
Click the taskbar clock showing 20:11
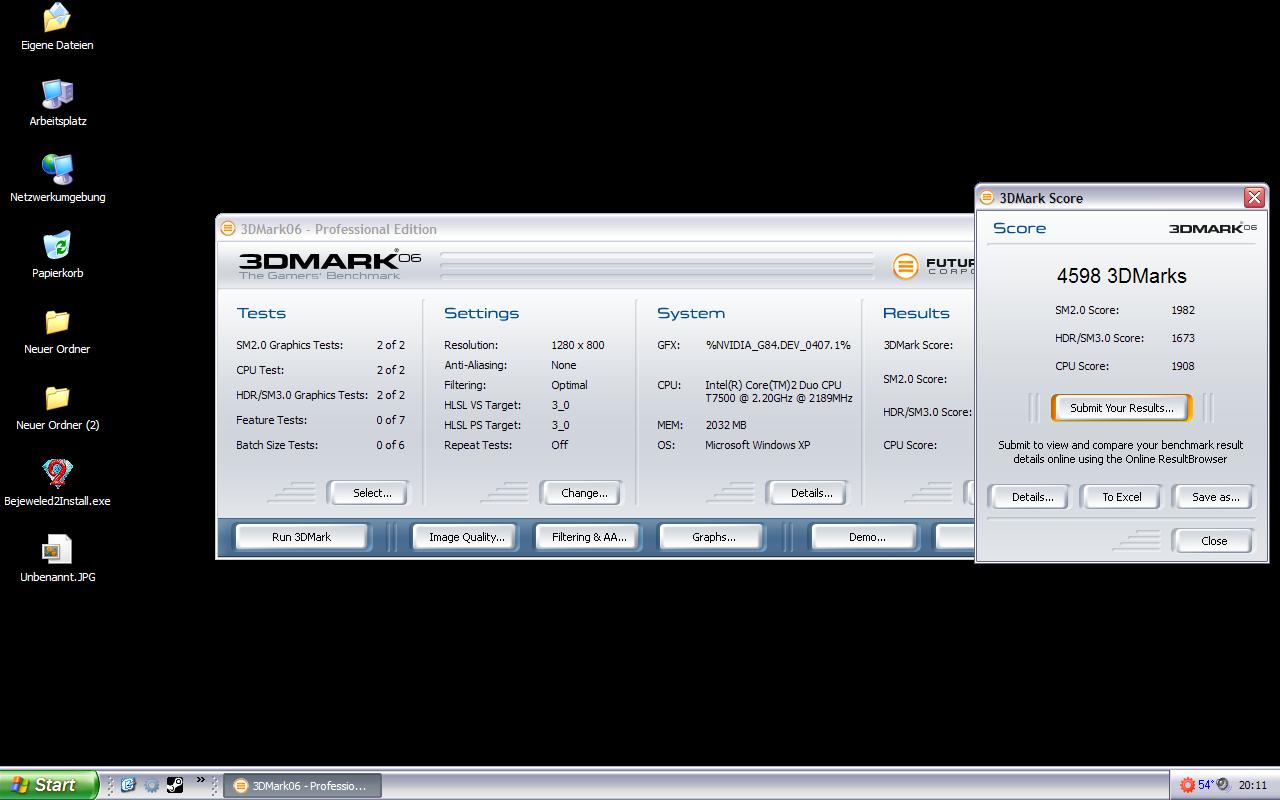(1253, 786)
